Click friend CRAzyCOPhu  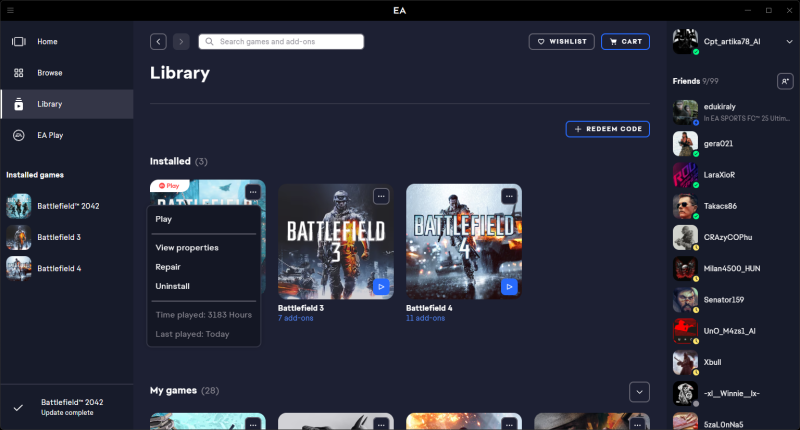tap(733, 237)
